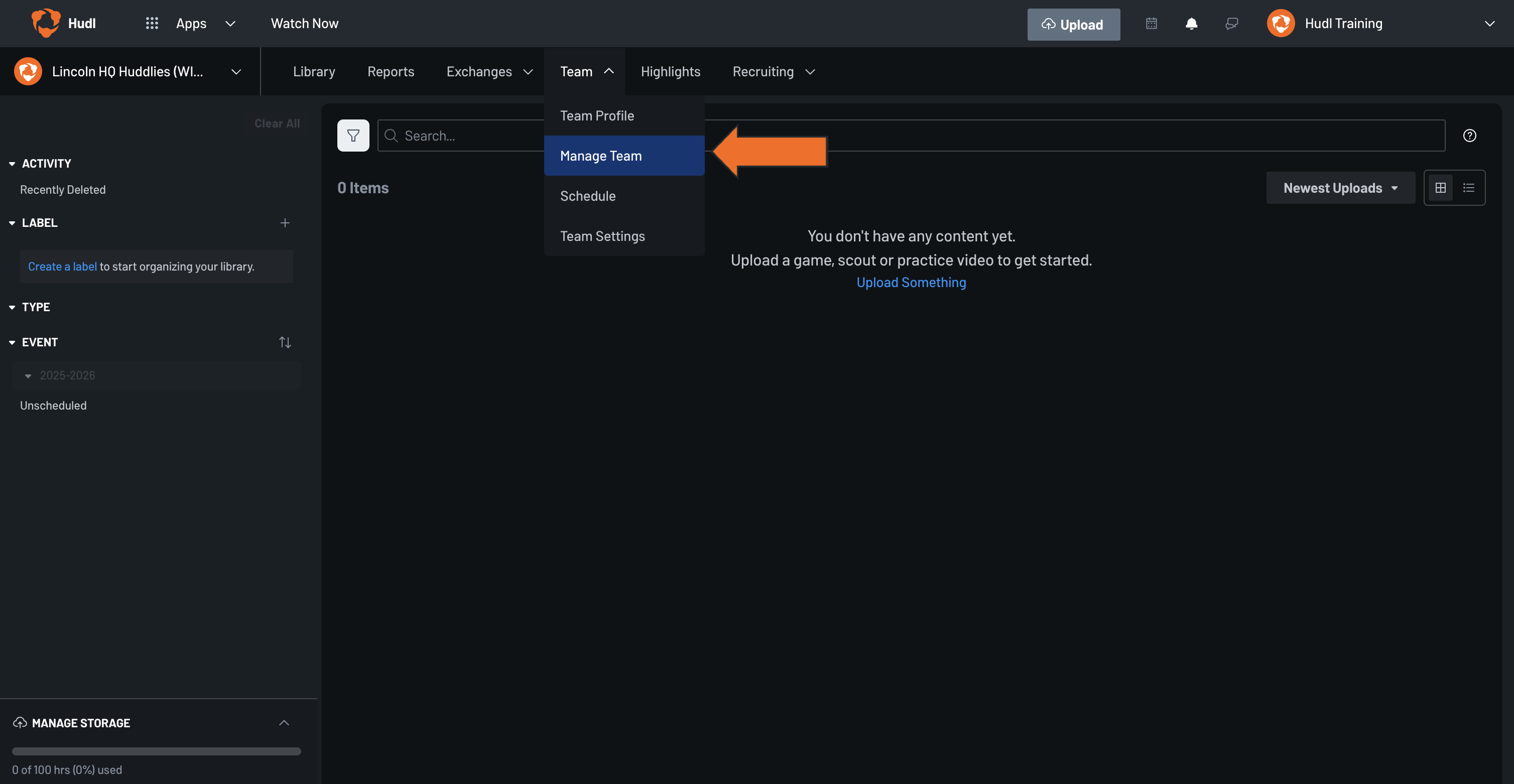Click the Manage Storage cloud icon

[20, 722]
